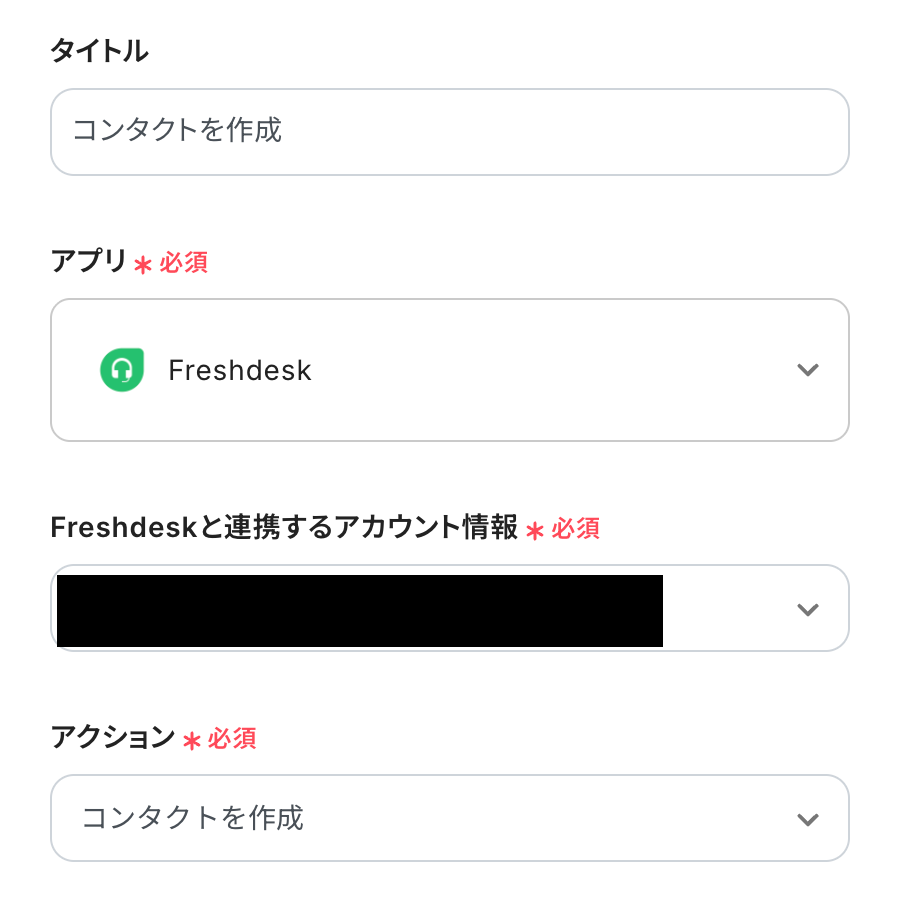Click the コンタクトを作成 text in action selector
This screenshot has width=911, height=904.
coord(192,819)
